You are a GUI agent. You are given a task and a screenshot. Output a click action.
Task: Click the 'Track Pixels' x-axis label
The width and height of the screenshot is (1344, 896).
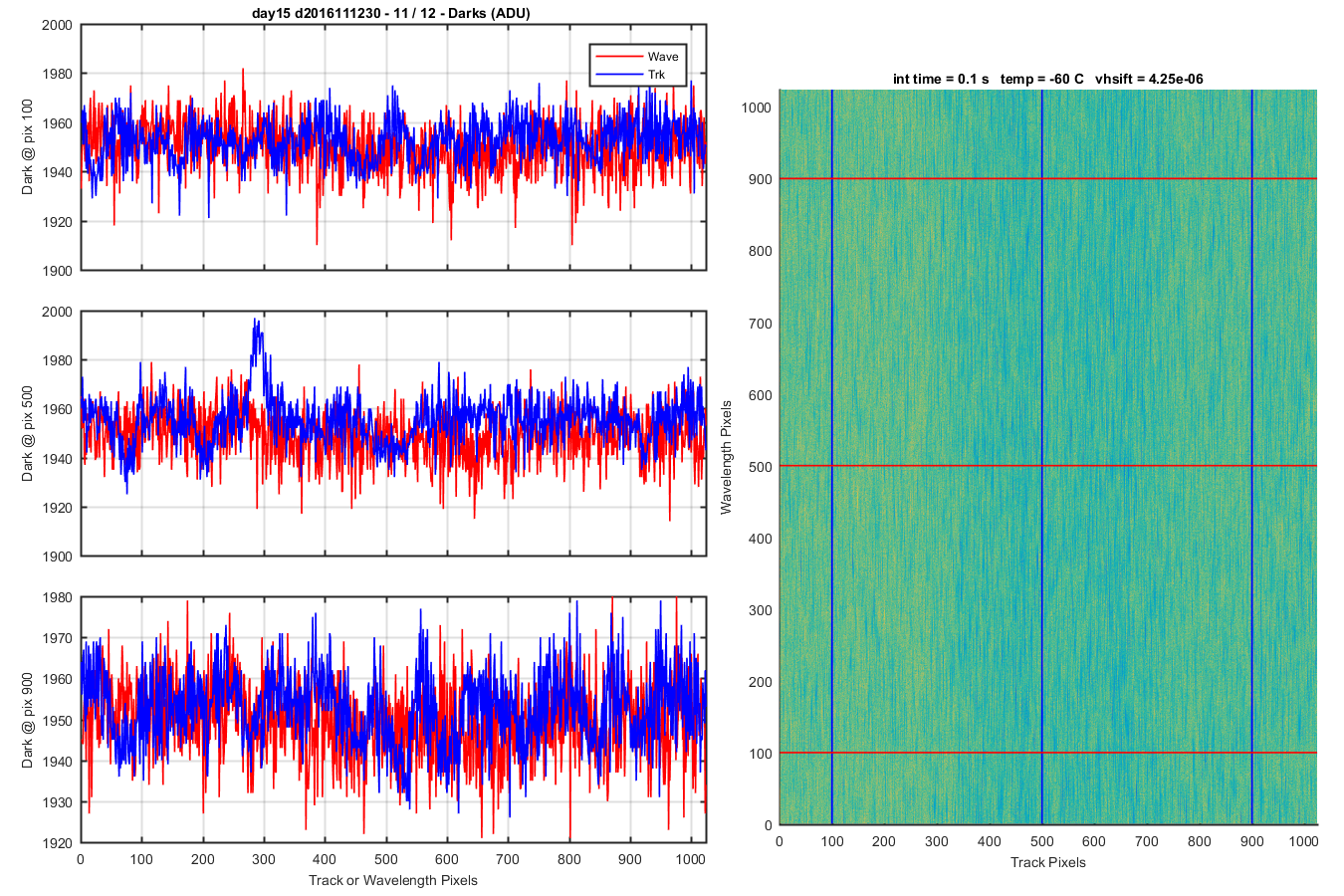pos(1048,862)
